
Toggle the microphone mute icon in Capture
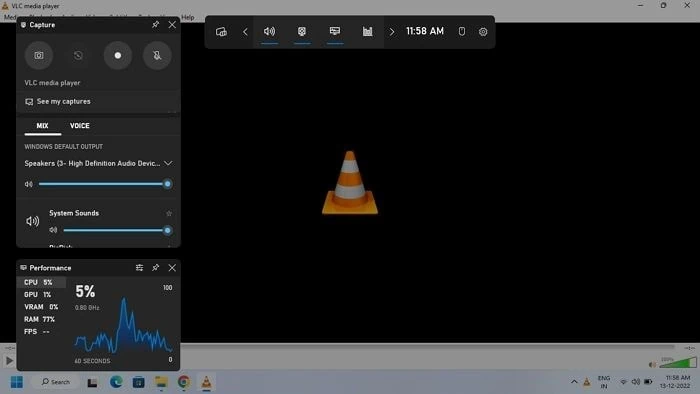[157, 55]
